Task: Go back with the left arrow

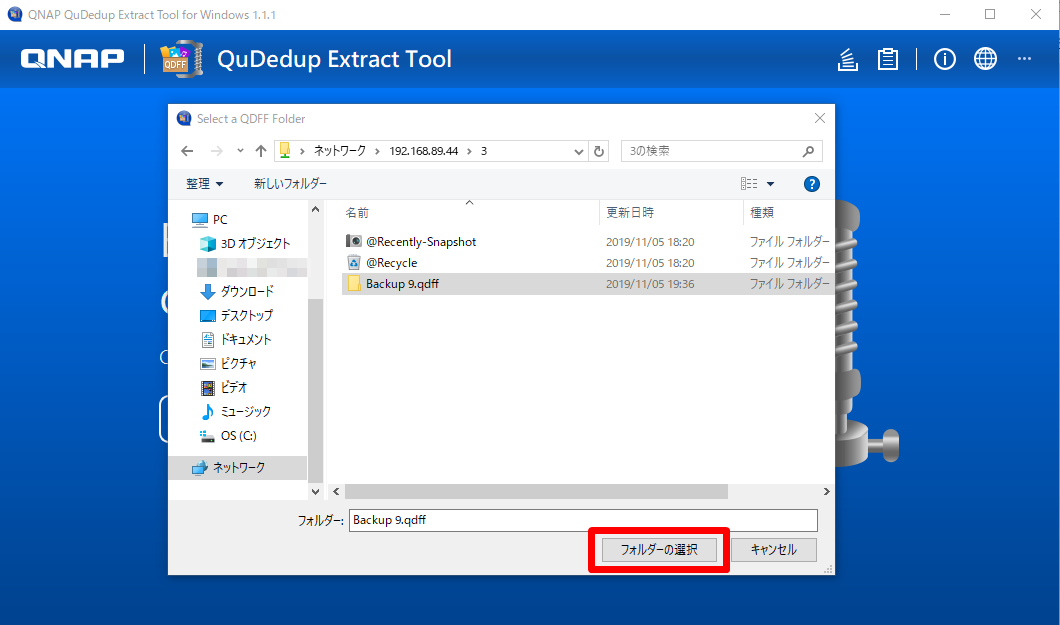Action: click(187, 151)
